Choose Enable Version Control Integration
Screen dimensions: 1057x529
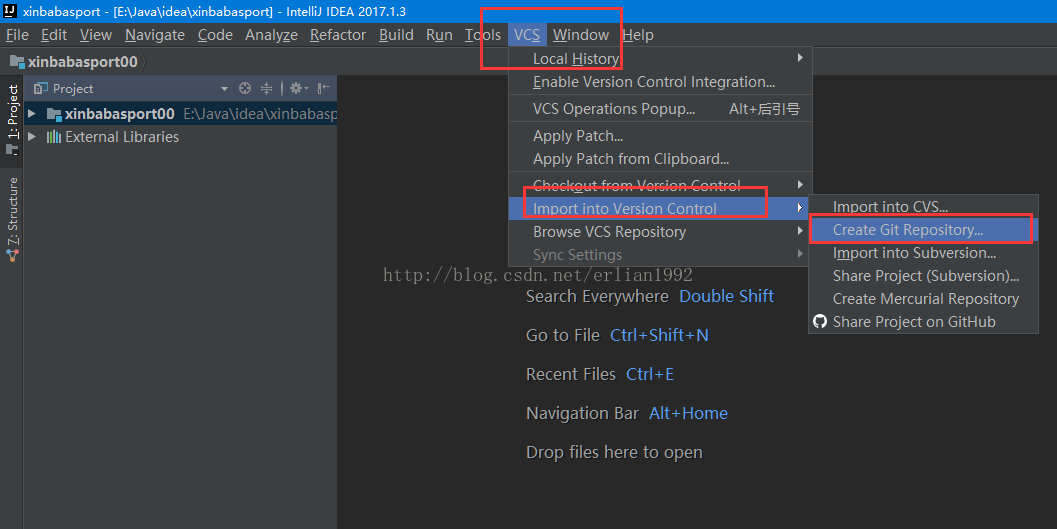660,82
